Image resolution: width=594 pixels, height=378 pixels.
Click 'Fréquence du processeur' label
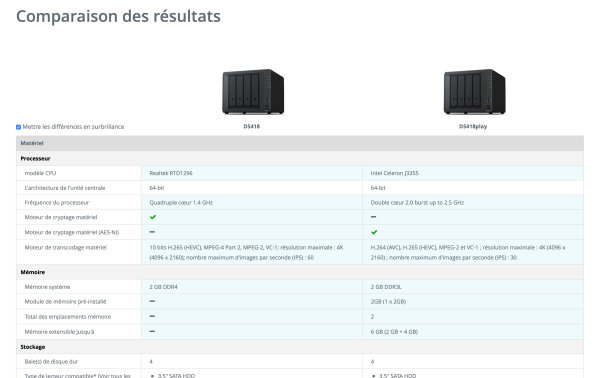click(57, 203)
